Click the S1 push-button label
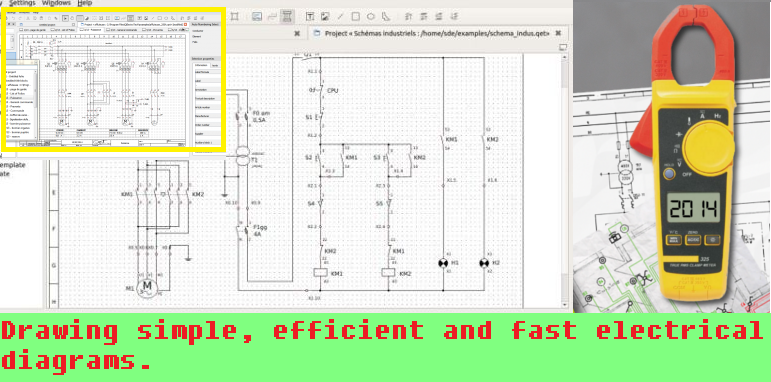Image resolution: width=771 pixels, height=382 pixels. pyautogui.click(x=309, y=118)
